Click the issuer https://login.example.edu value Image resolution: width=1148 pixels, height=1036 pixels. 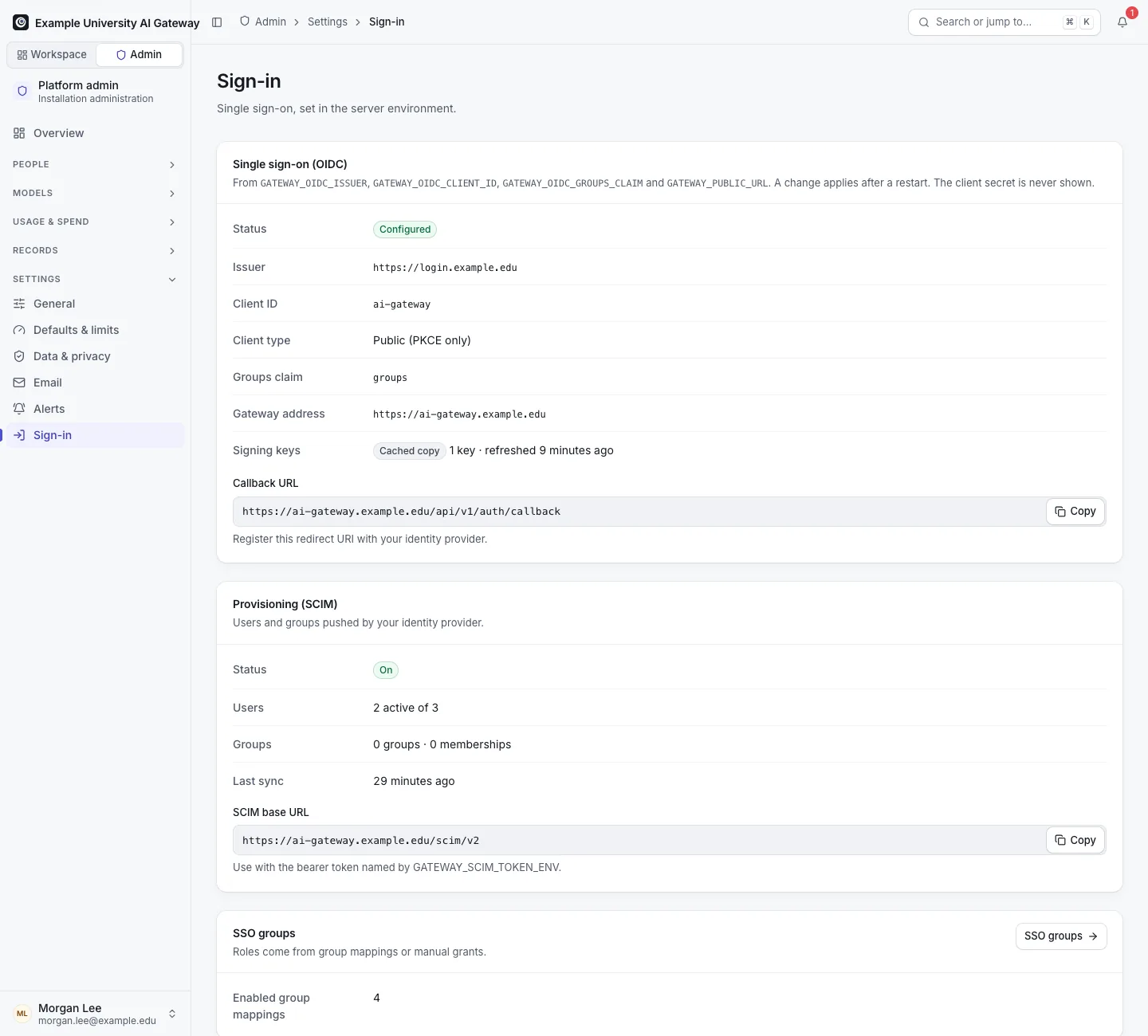coord(445,268)
